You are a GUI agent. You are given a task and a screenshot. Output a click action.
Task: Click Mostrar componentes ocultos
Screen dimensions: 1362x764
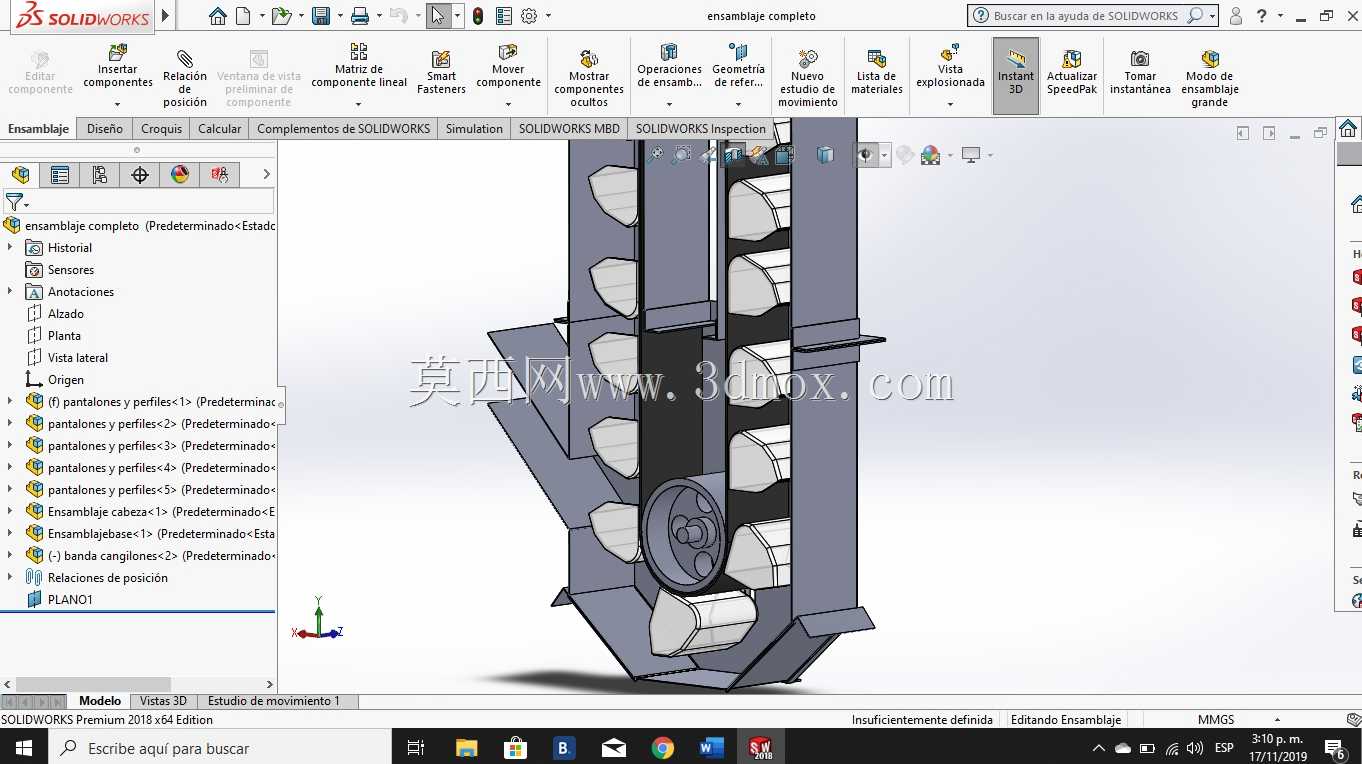[x=589, y=78]
